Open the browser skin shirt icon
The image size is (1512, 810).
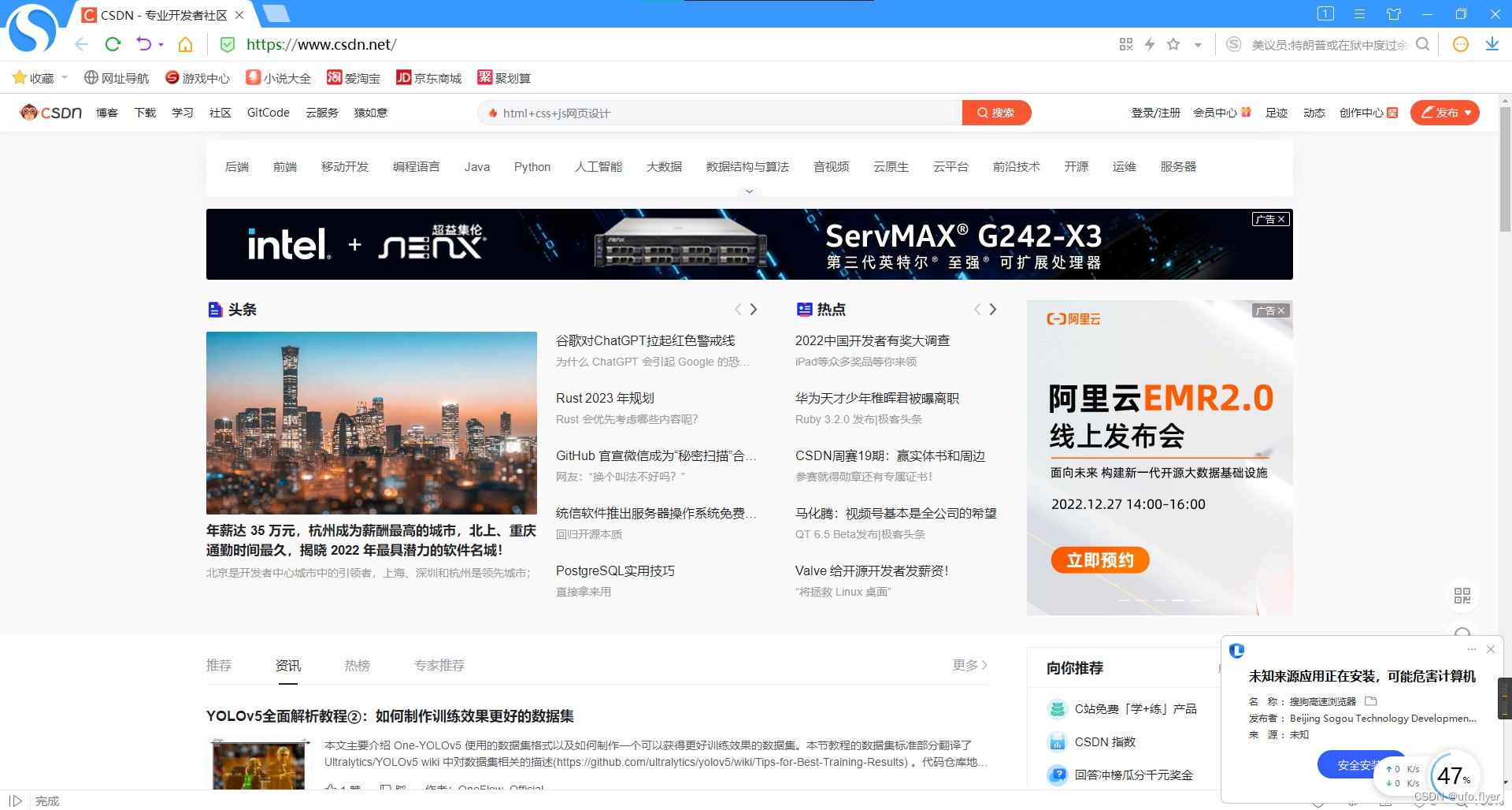pos(1394,13)
